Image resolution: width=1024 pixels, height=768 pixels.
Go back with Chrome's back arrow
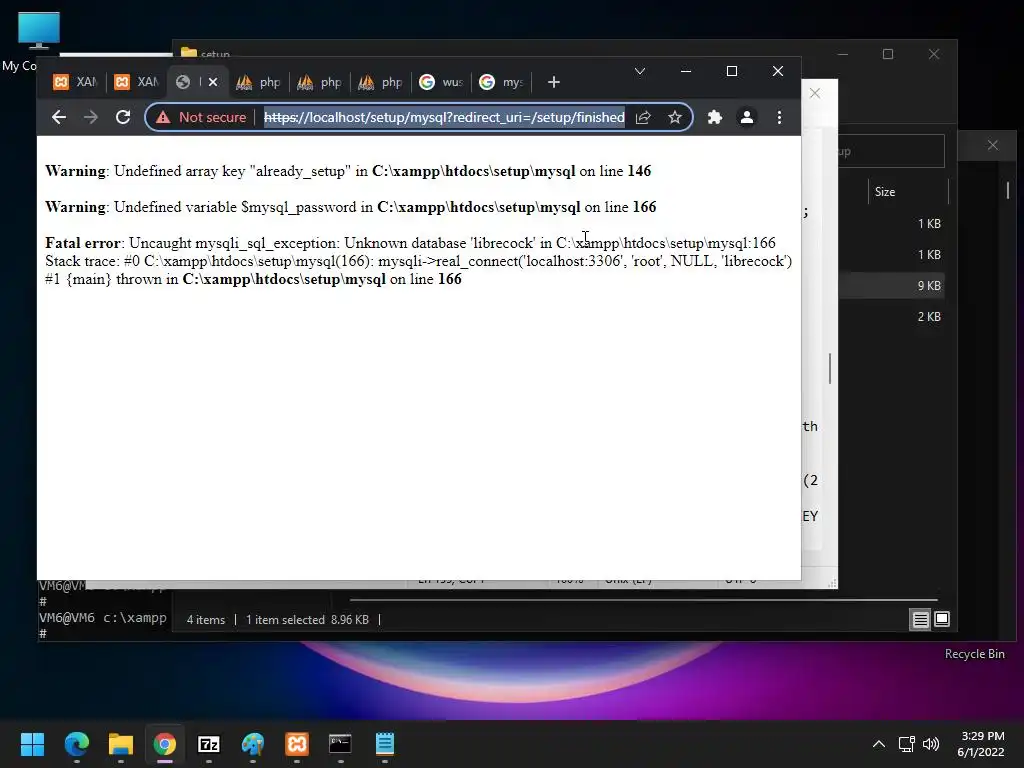click(59, 118)
